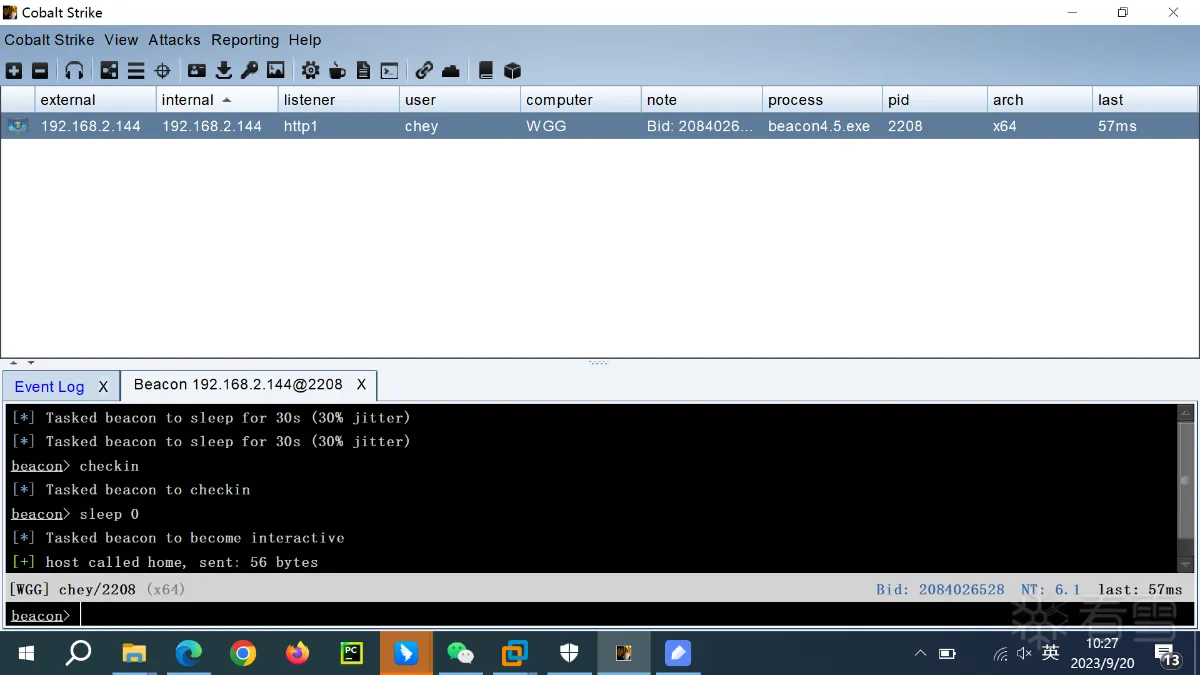Open MS Office macro document icon

(363, 71)
